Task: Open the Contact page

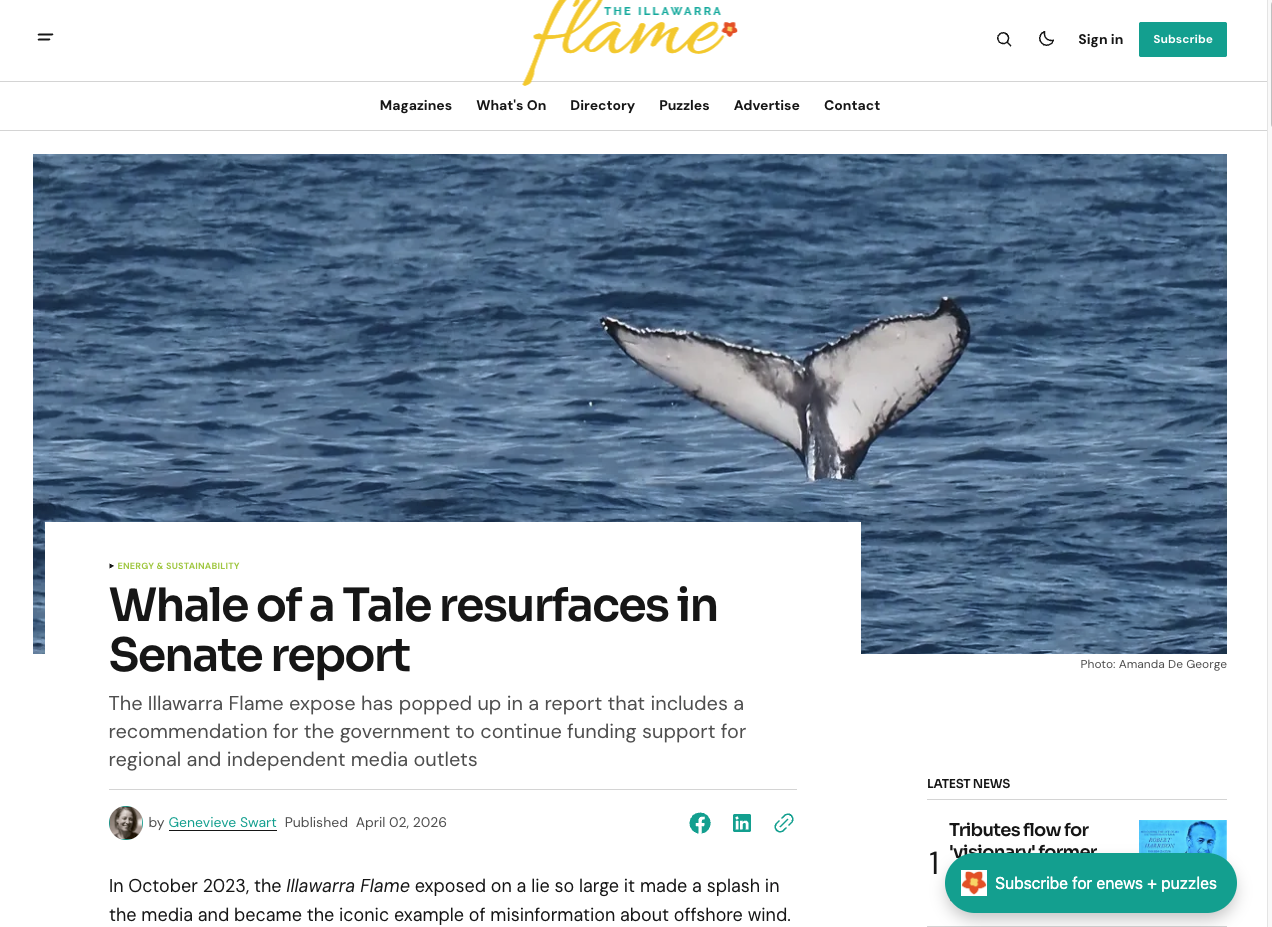Action: 852,106
